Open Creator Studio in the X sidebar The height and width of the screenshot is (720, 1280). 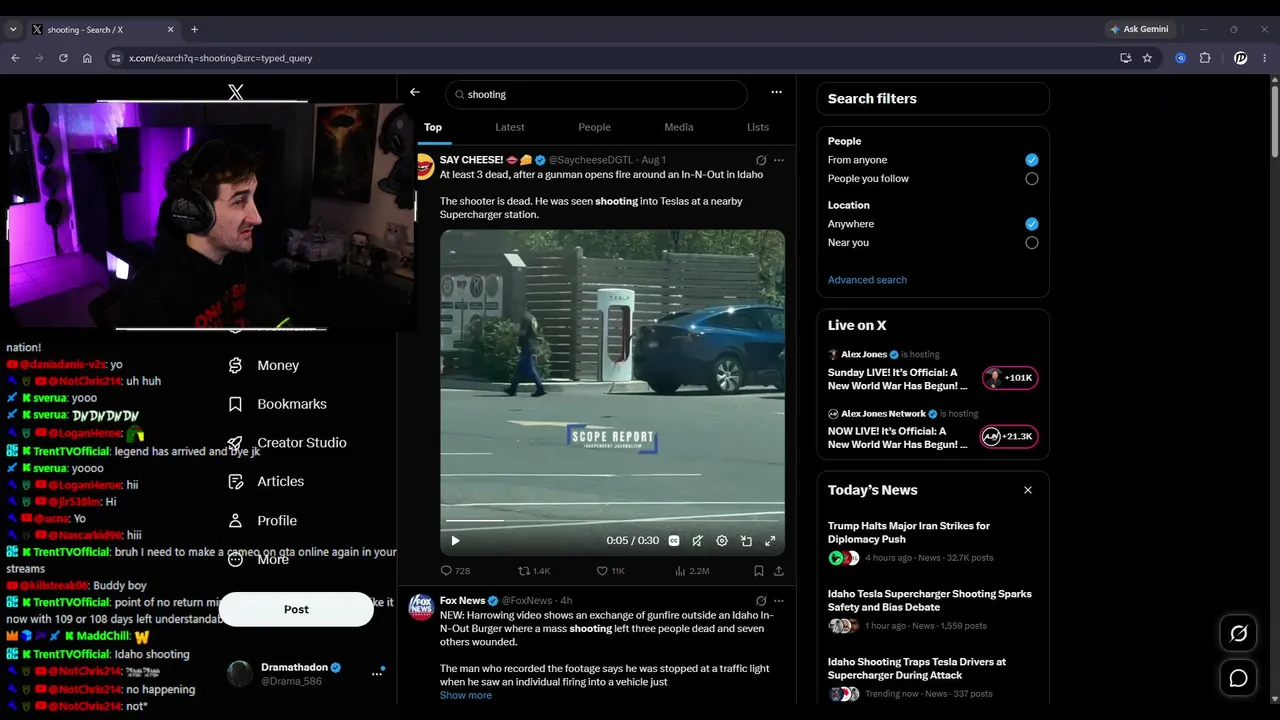point(287,443)
